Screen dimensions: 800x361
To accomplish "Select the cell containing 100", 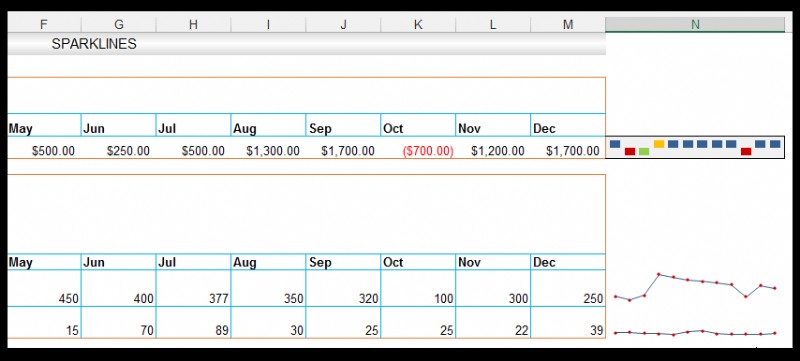I will point(418,288).
